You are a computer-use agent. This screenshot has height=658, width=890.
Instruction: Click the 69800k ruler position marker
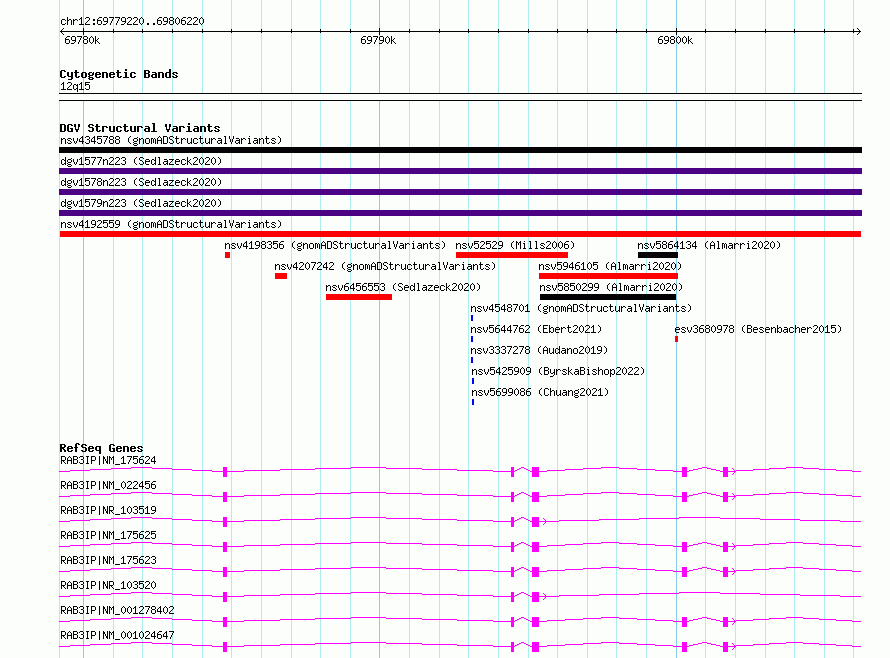675,40
